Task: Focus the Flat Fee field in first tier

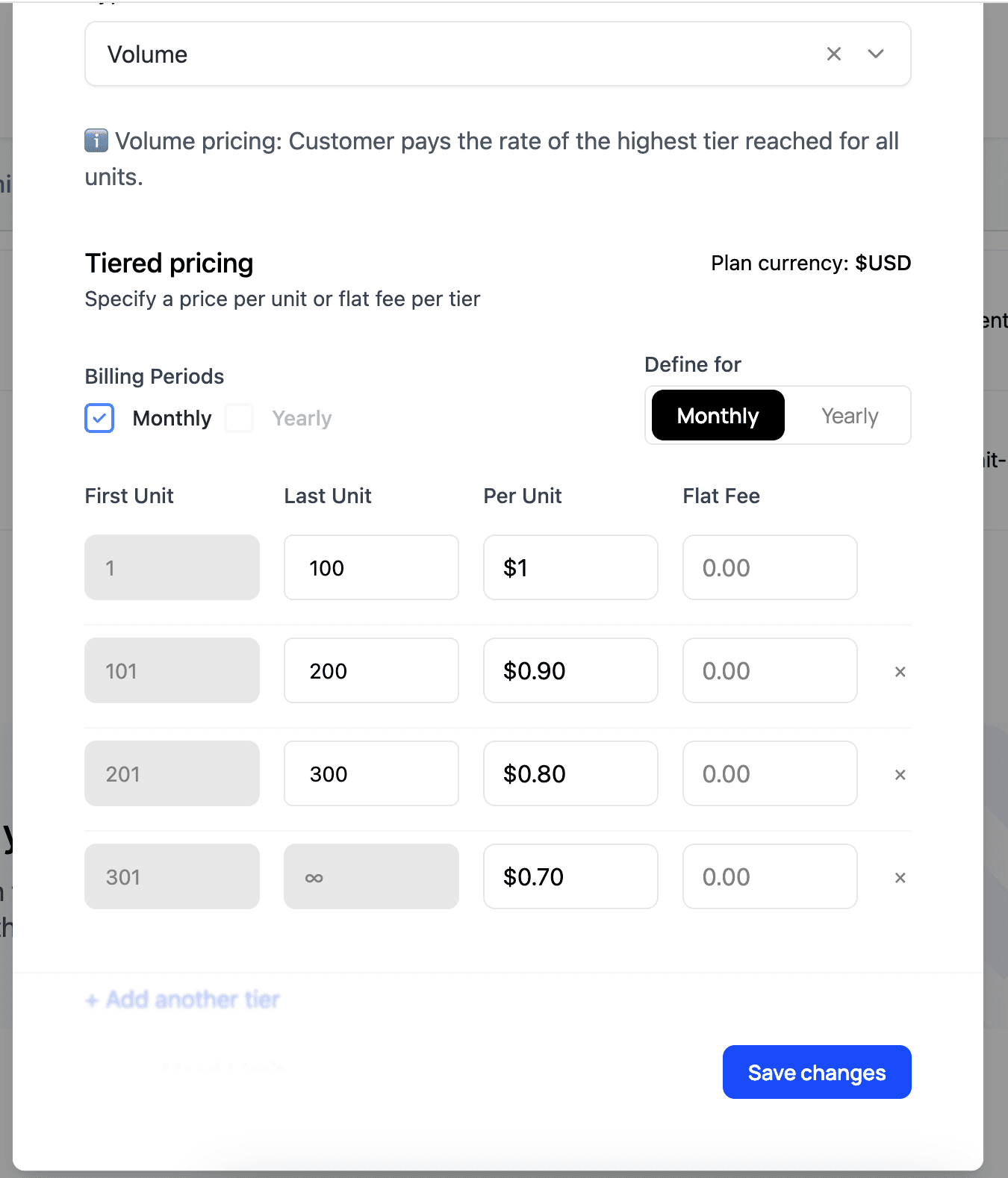Action: pos(770,567)
